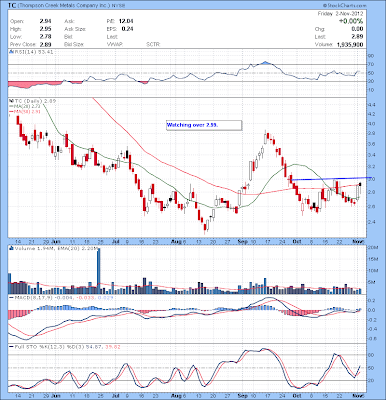
Task: Select the Chg value 0.00
Action: (x=357, y=29)
